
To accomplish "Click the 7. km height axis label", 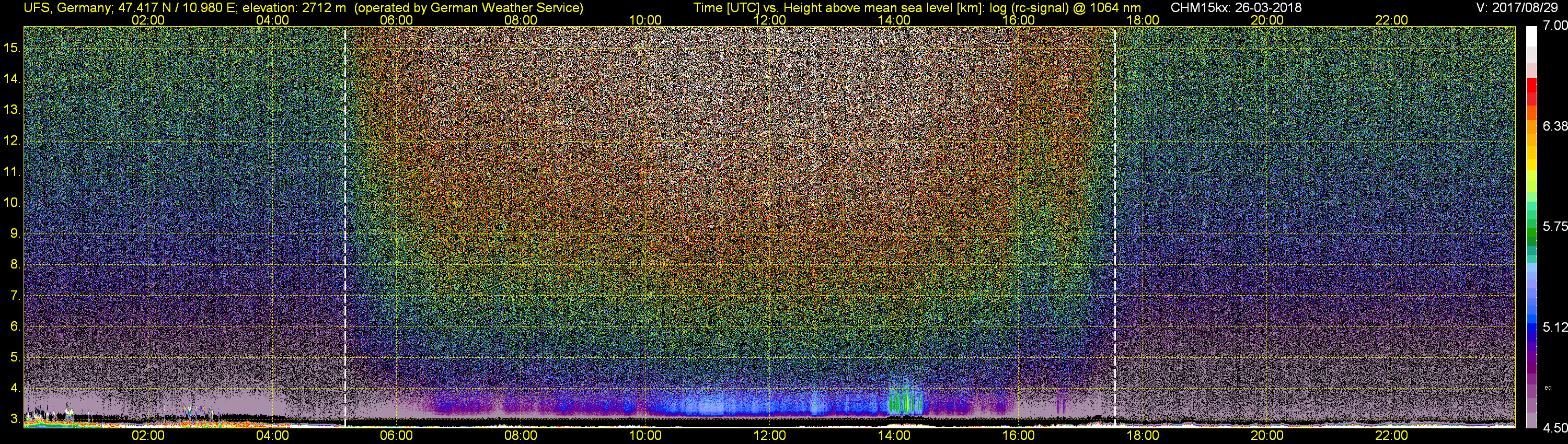I will 15,296.
